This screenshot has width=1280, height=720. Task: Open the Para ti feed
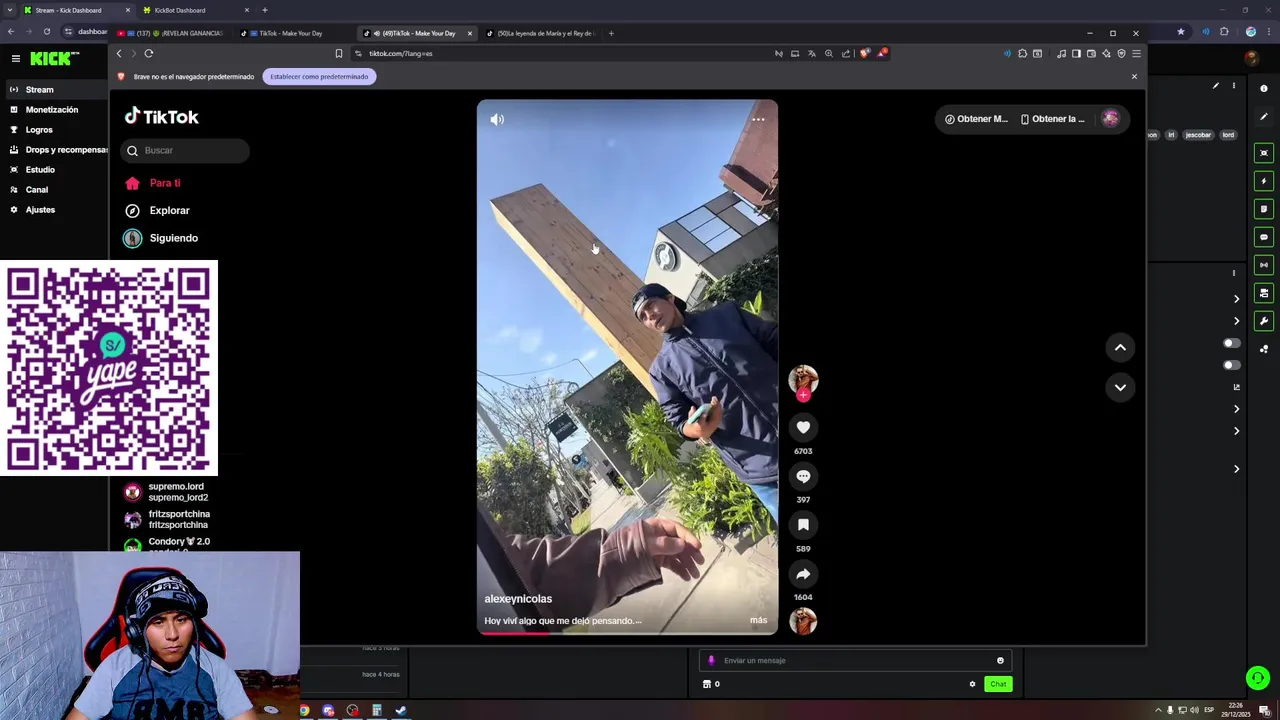pos(153,183)
